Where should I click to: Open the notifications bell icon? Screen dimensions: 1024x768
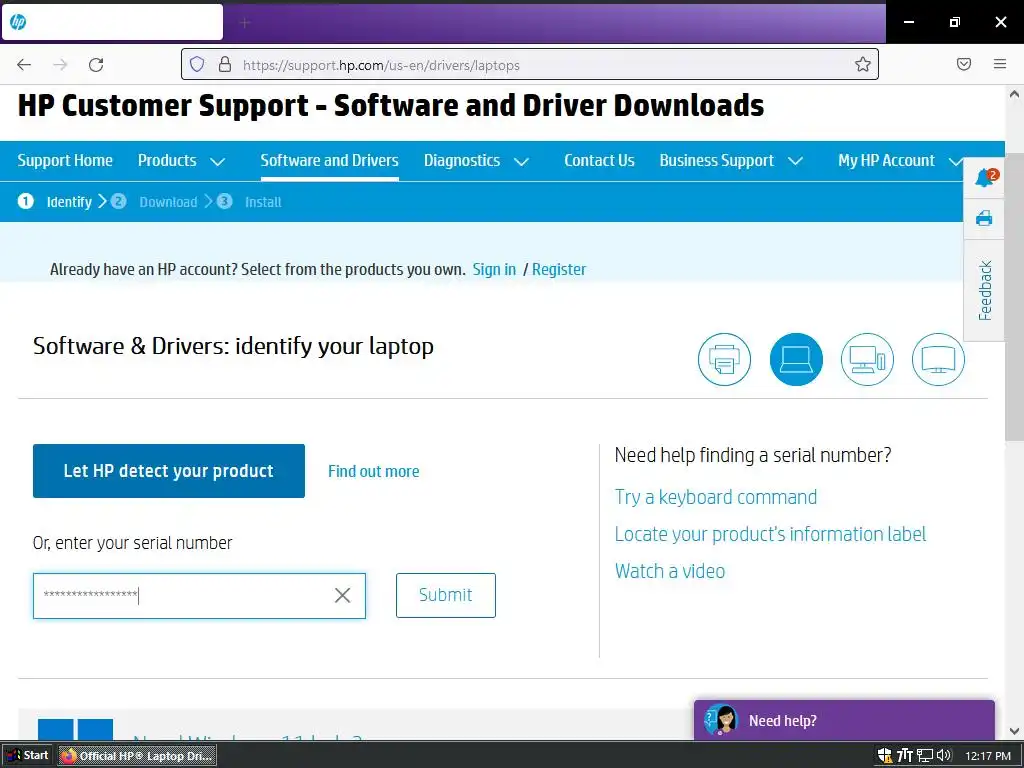click(985, 177)
